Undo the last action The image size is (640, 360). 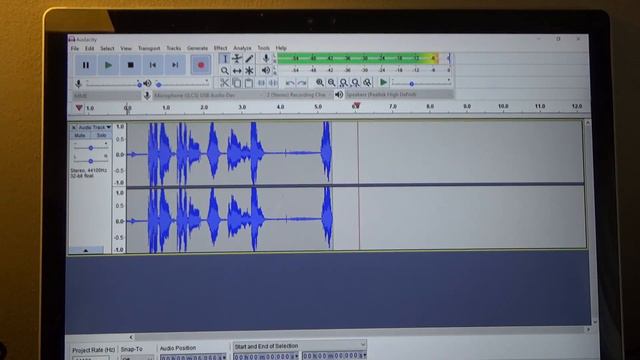(x=290, y=83)
